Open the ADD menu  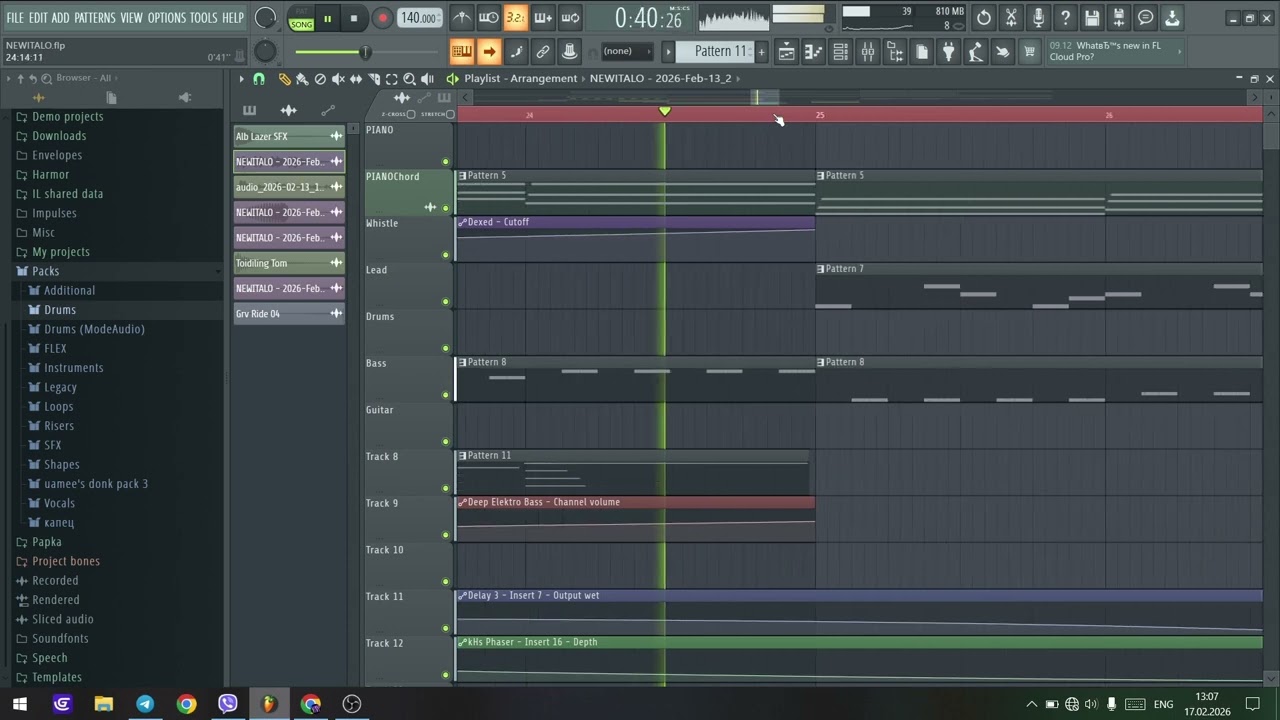pyautogui.click(x=61, y=18)
